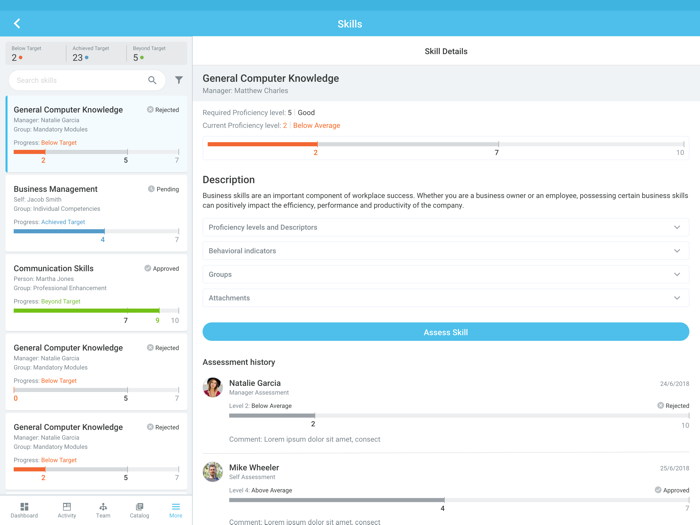Click 'Level 2: Below Average' label
The image size is (700, 525).
click(260, 406)
